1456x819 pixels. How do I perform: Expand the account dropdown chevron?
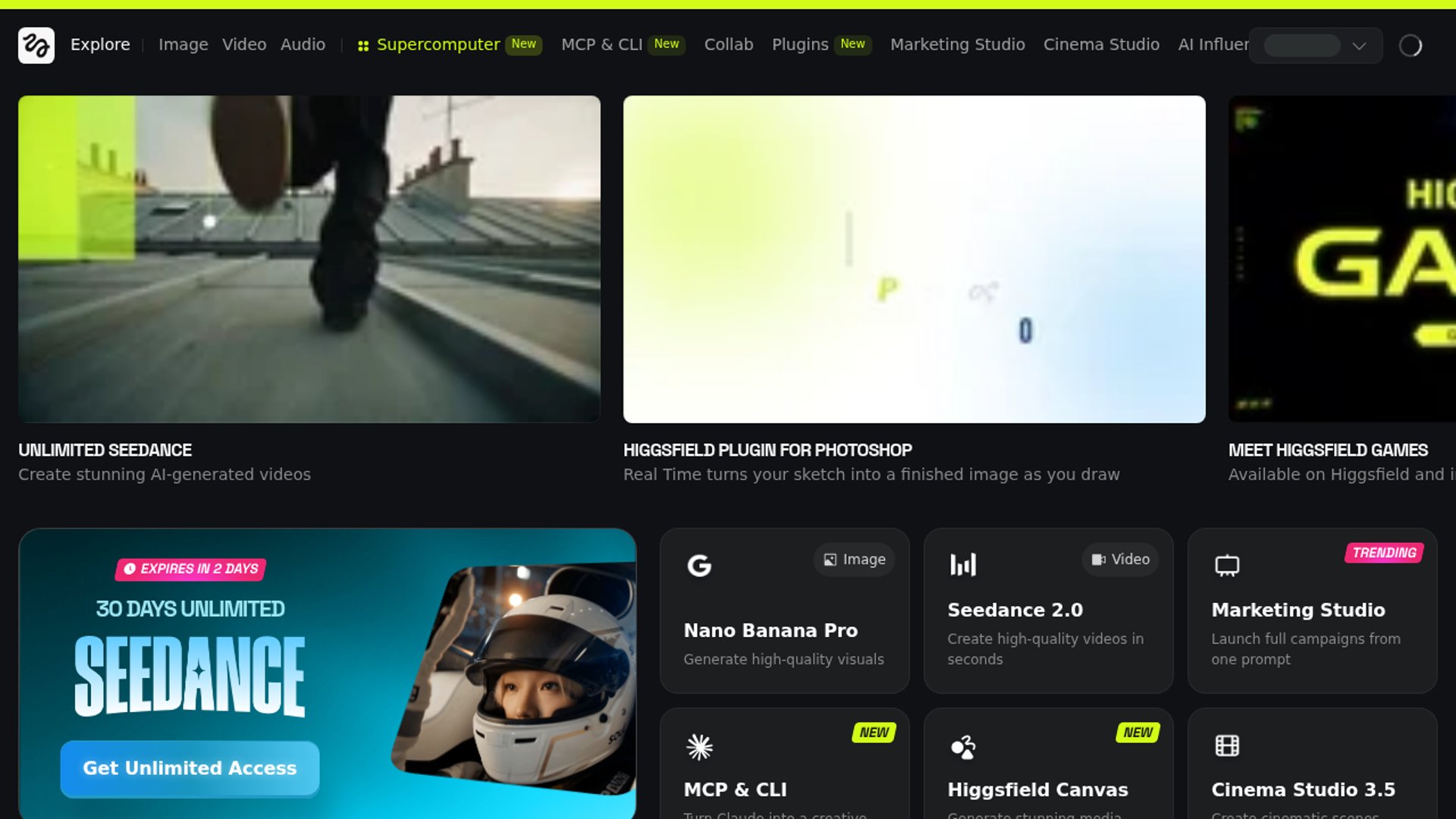pos(1359,46)
